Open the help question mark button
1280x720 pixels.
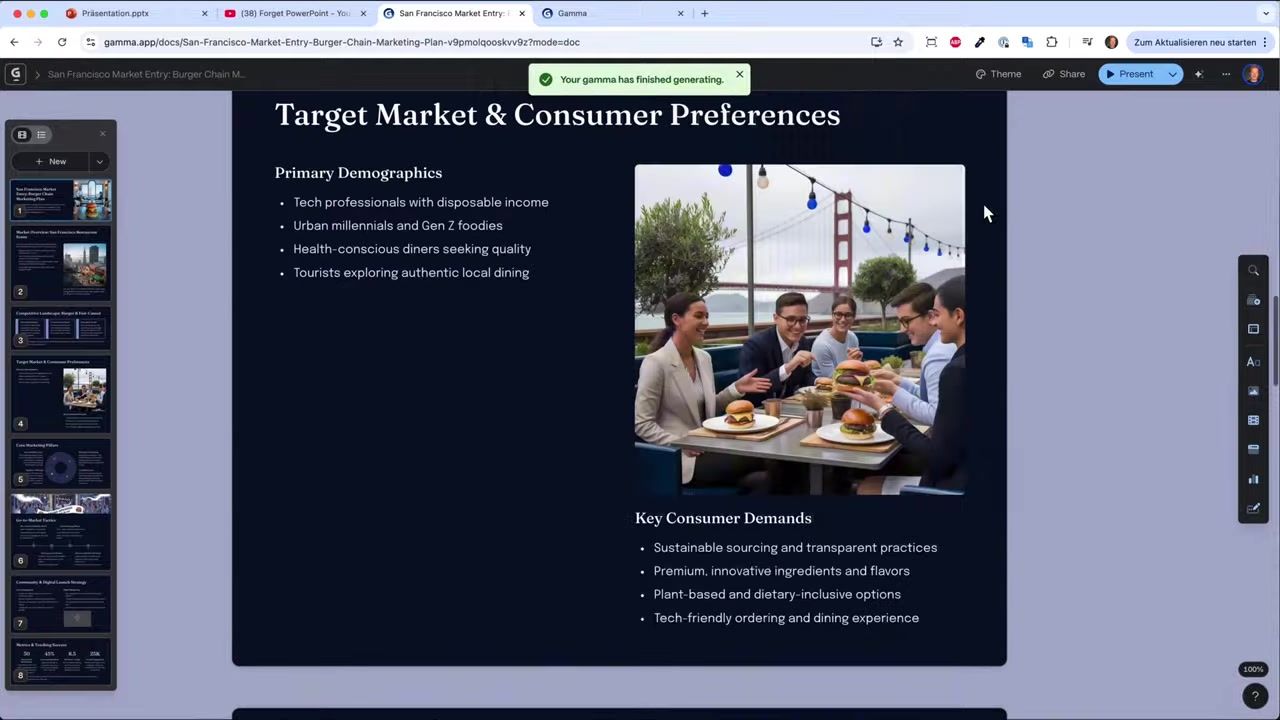click(1255, 696)
